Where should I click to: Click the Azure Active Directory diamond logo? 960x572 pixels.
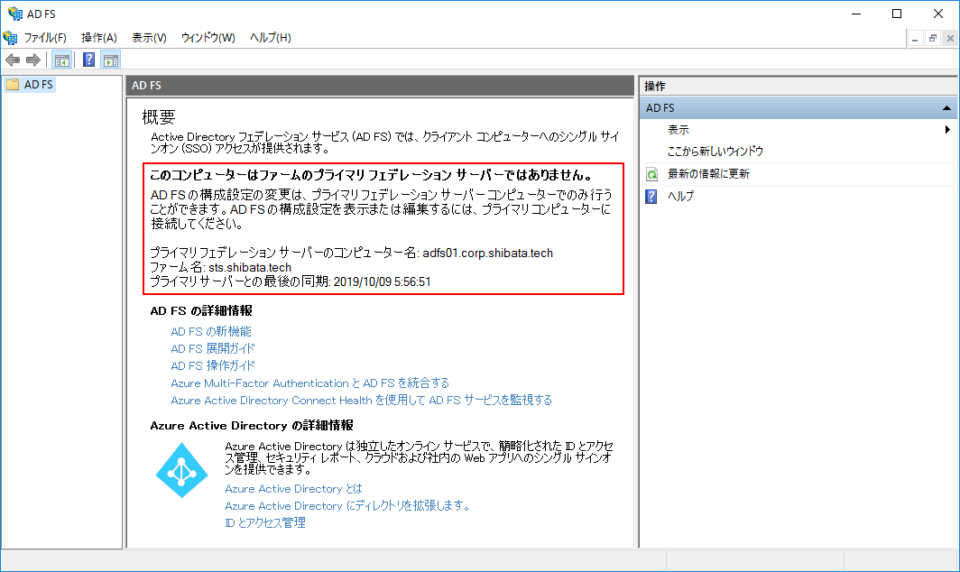(x=181, y=470)
